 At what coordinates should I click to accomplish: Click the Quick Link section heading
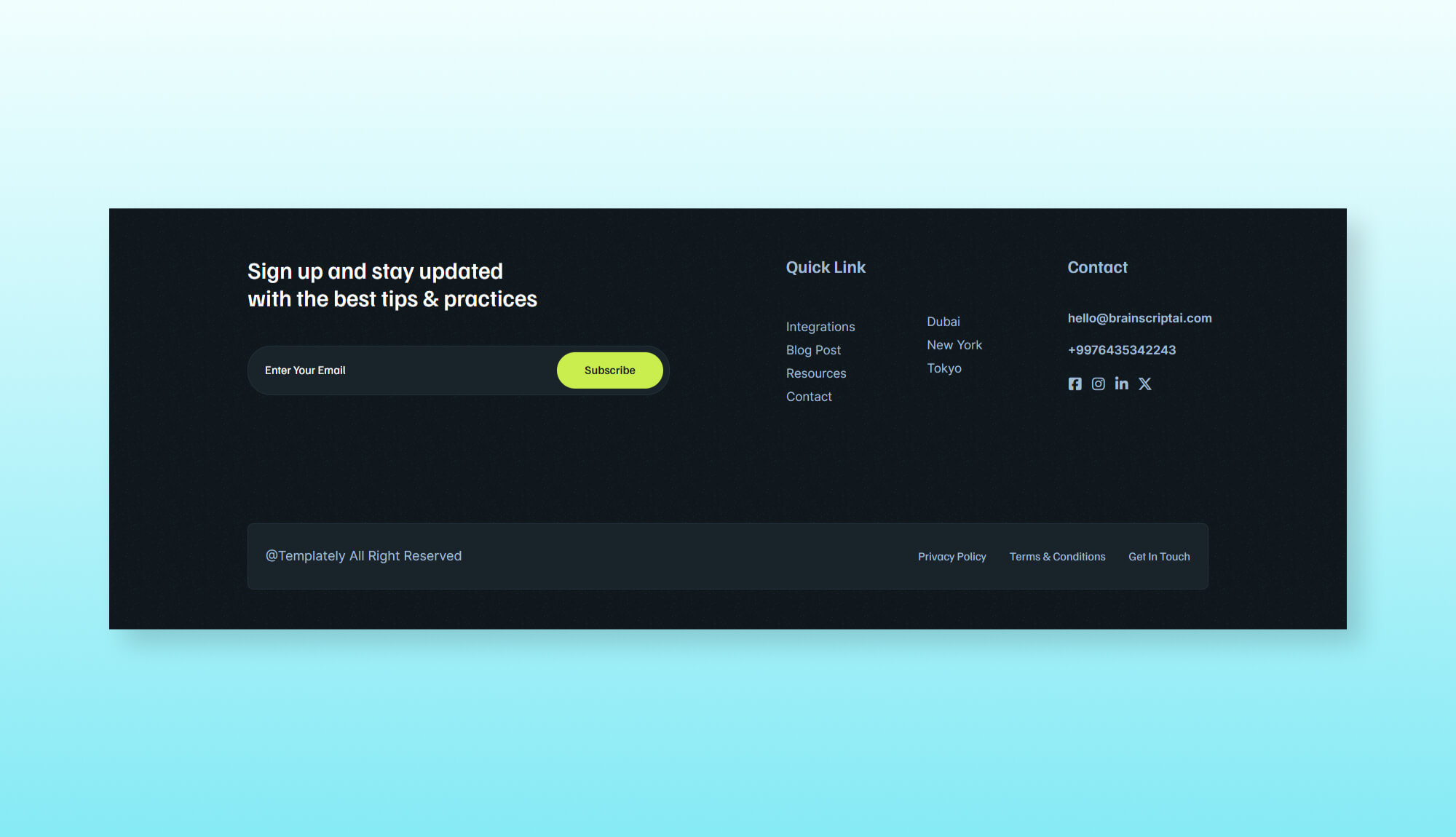pyautogui.click(x=826, y=267)
